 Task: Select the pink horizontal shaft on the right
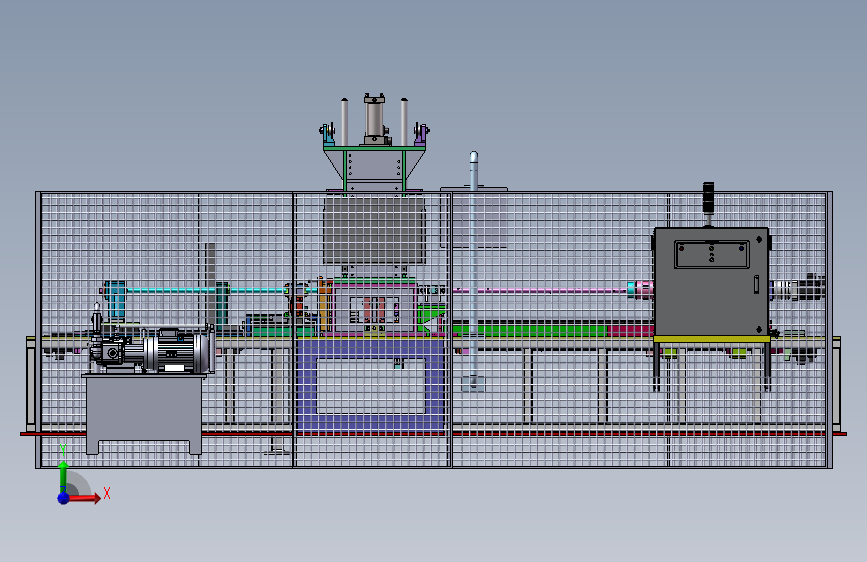coord(540,290)
